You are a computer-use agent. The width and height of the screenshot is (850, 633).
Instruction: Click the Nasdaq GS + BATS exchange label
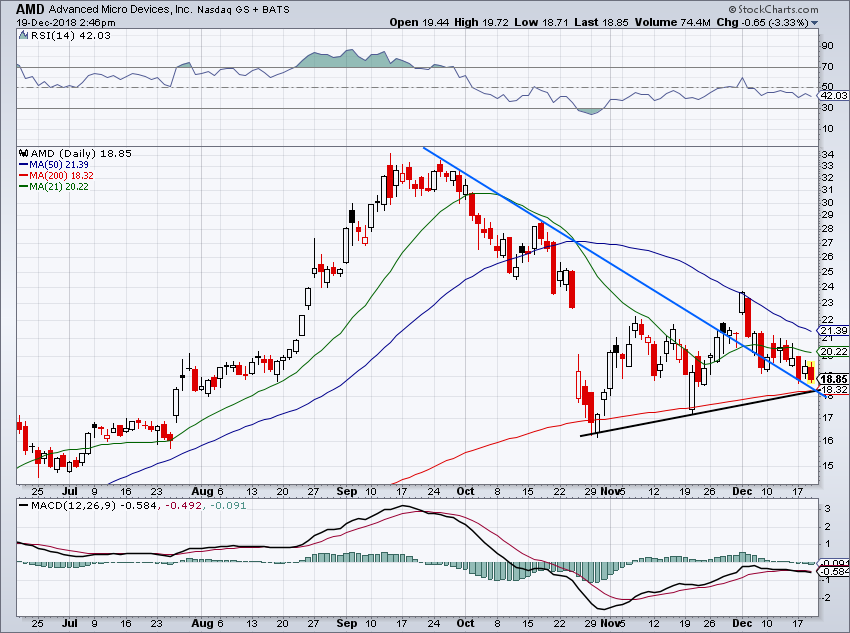tap(243, 10)
